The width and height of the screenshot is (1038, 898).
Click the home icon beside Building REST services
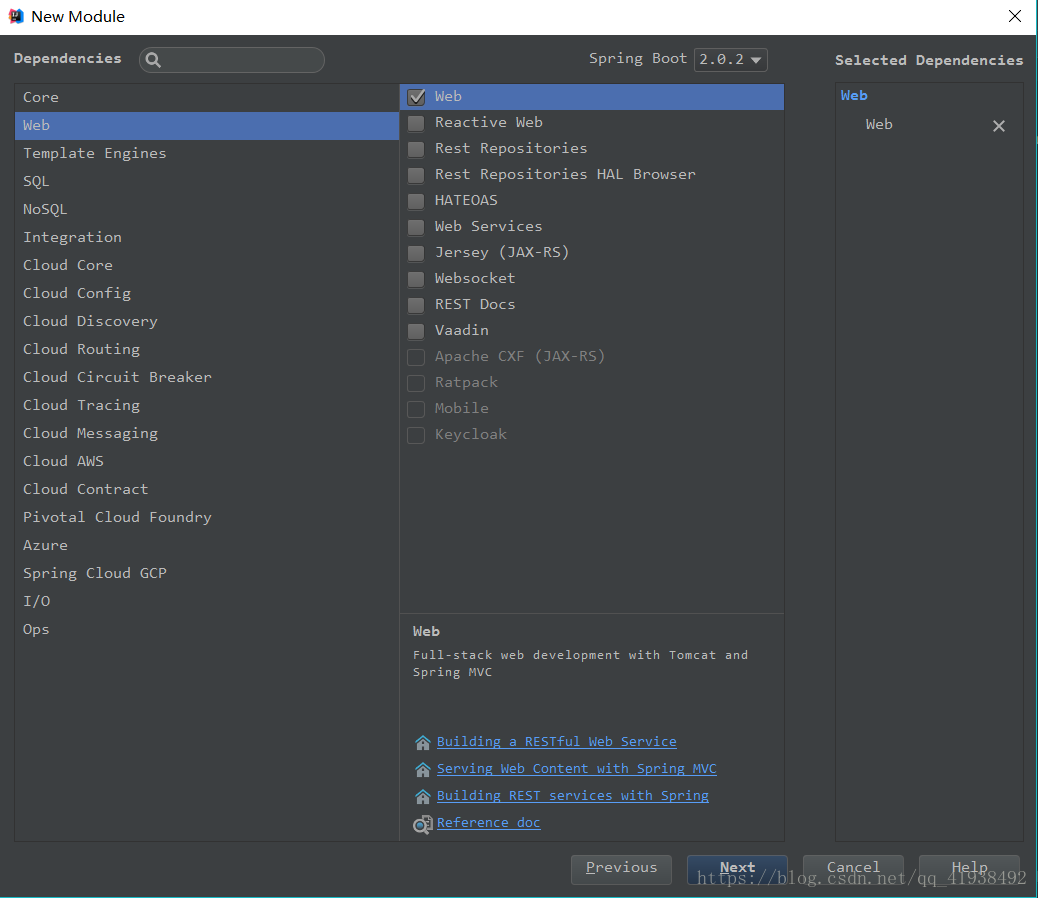pyautogui.click(x=422, y=796)
